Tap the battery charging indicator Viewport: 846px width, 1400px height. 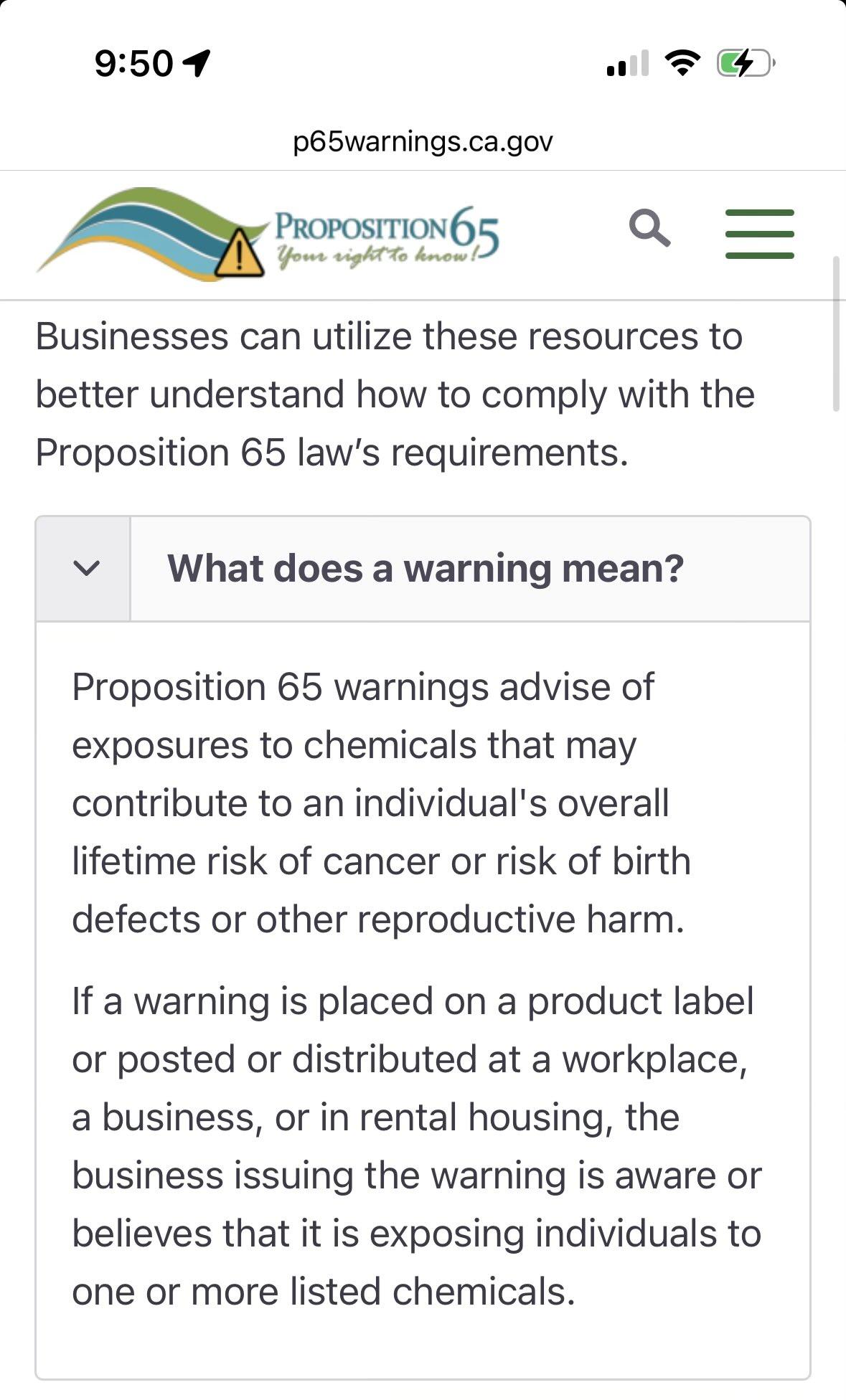click(746, 63)
